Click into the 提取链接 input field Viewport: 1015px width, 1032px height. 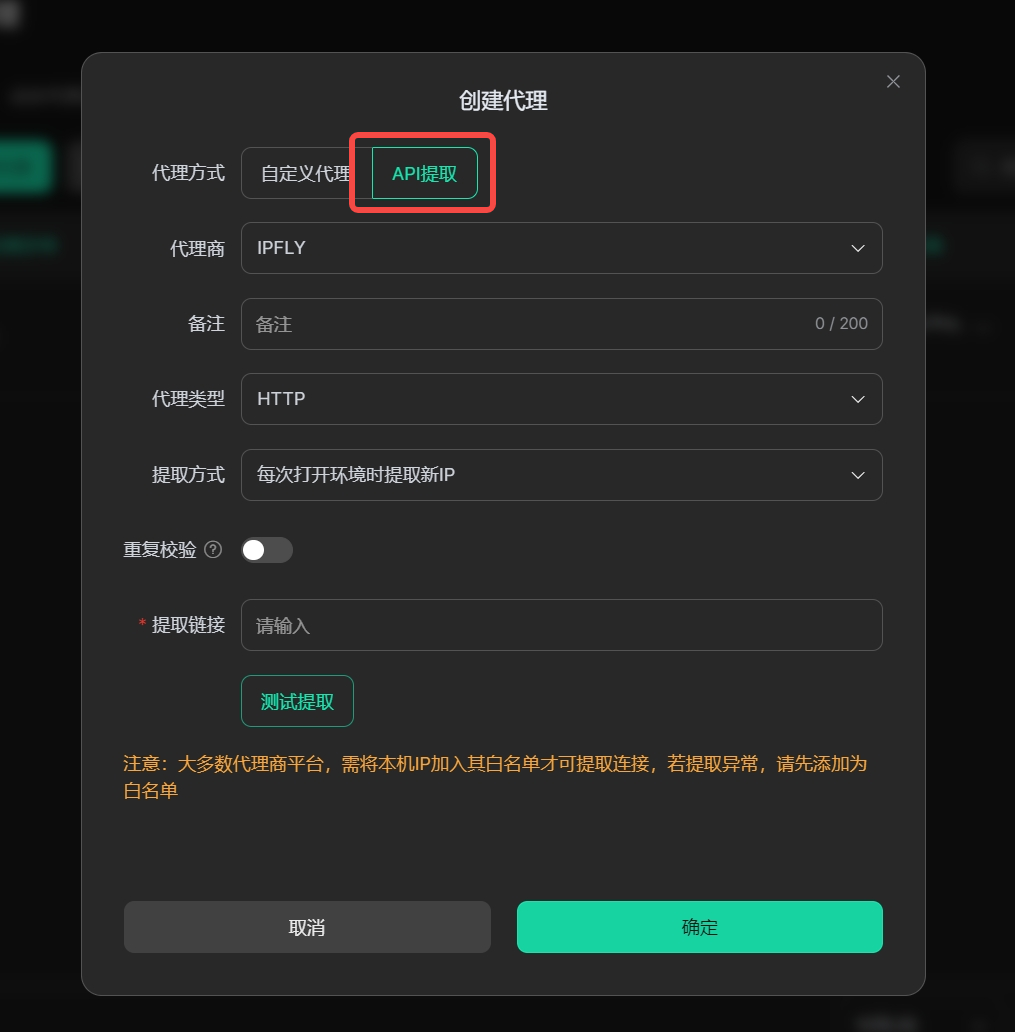click(561, 625)
